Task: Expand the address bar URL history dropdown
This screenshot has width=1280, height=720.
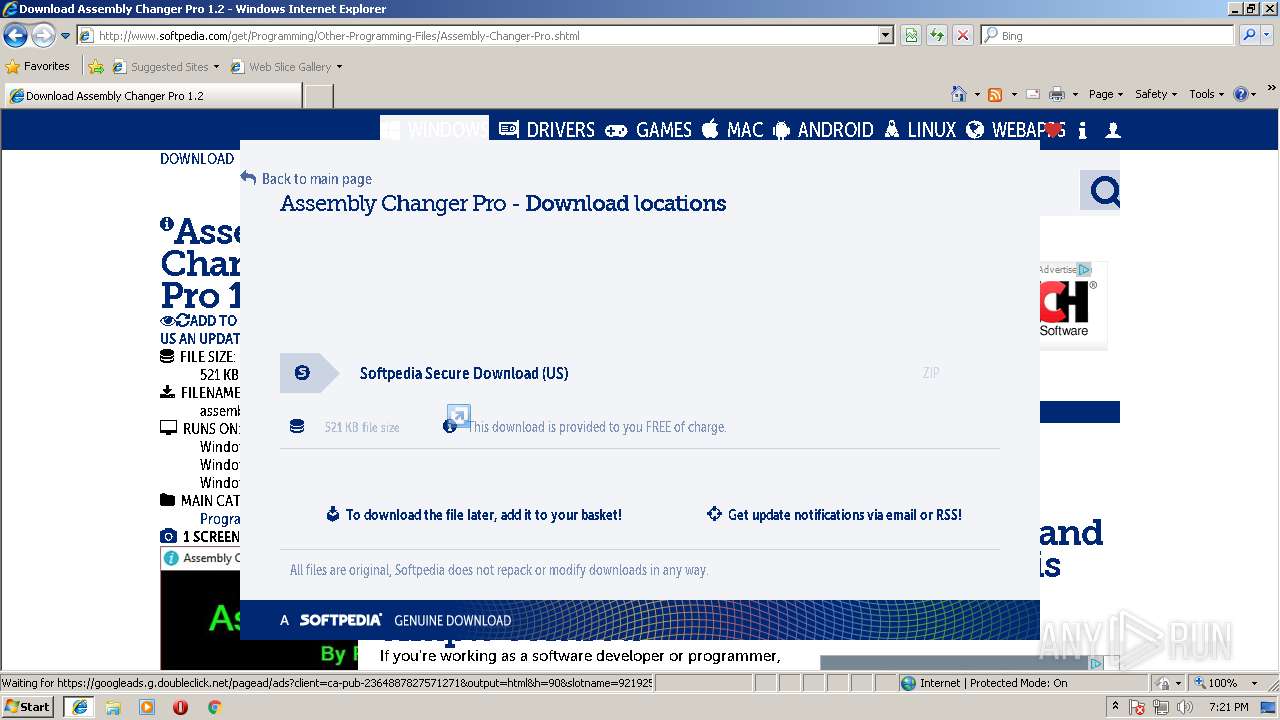Action: [885, 36]
